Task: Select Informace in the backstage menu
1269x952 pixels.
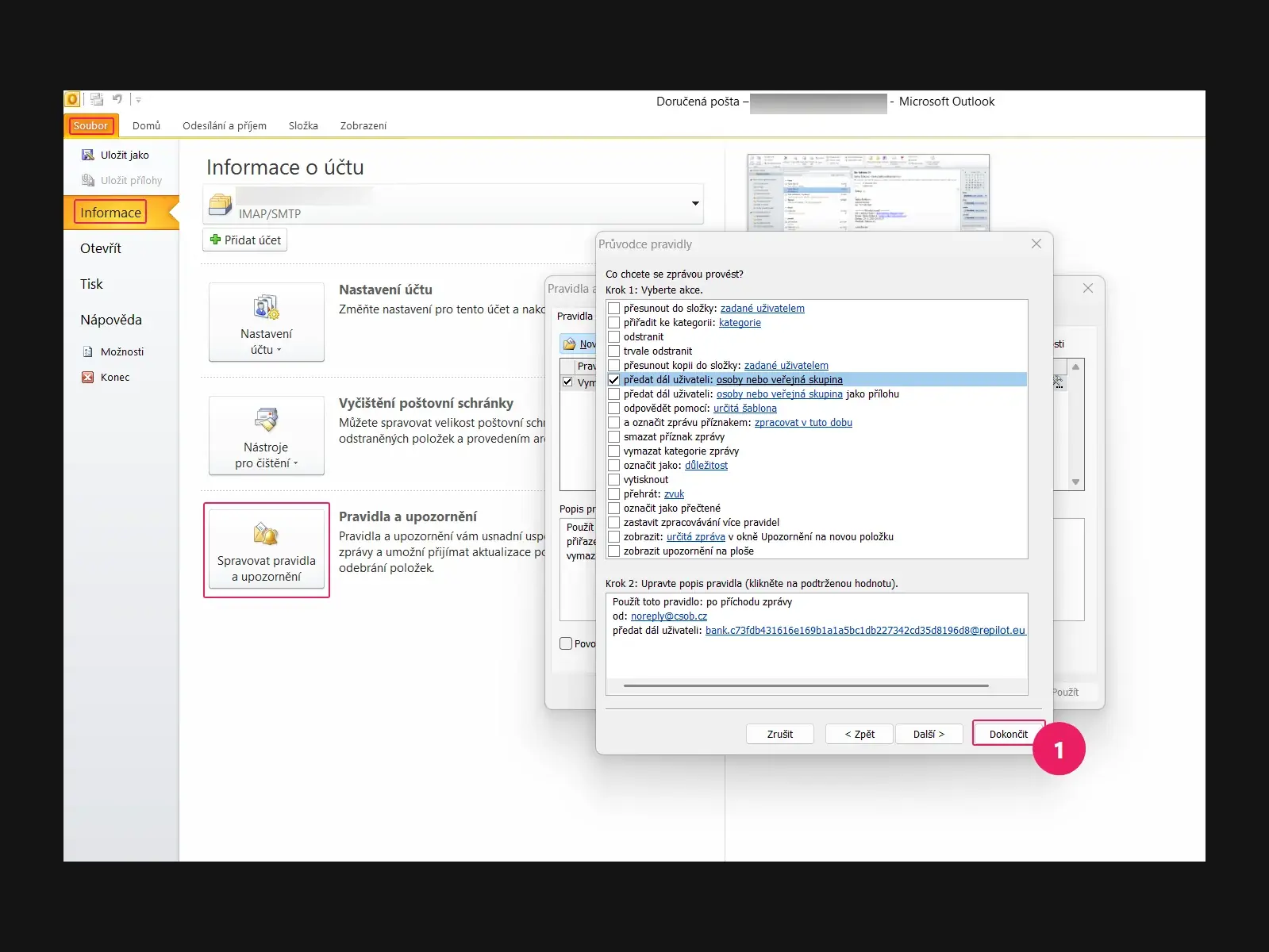Action: [x=110, y=212]
